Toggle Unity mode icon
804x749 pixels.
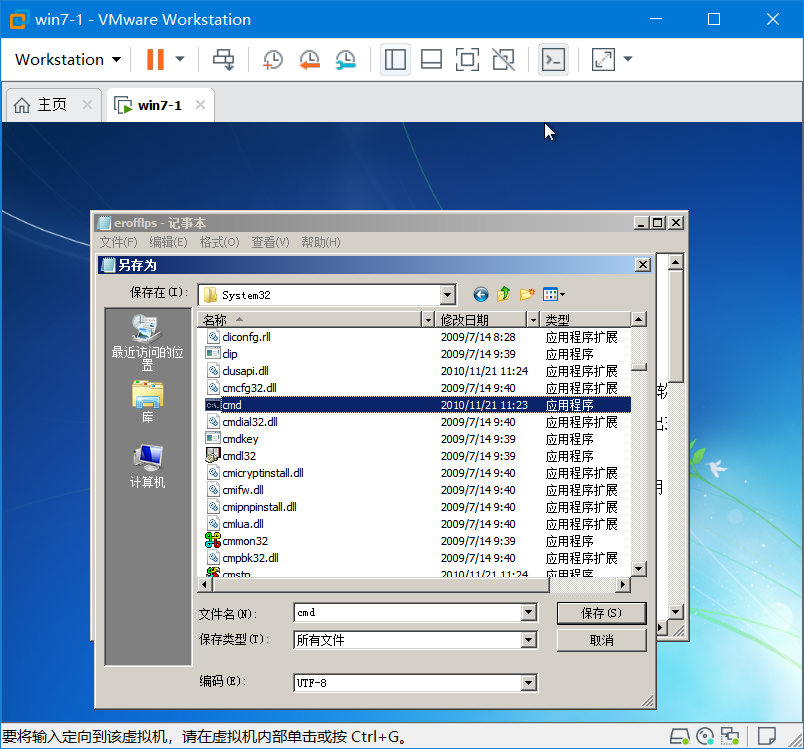(504, 59)
